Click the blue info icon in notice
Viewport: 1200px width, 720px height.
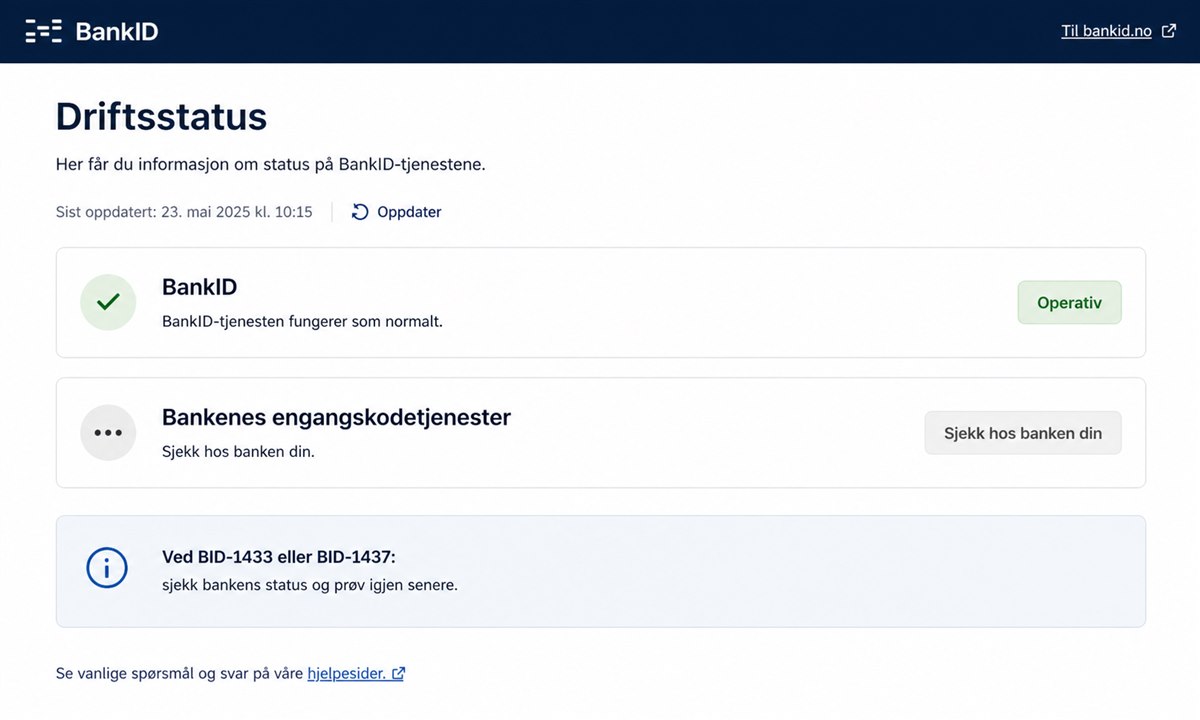click(107, 568)
